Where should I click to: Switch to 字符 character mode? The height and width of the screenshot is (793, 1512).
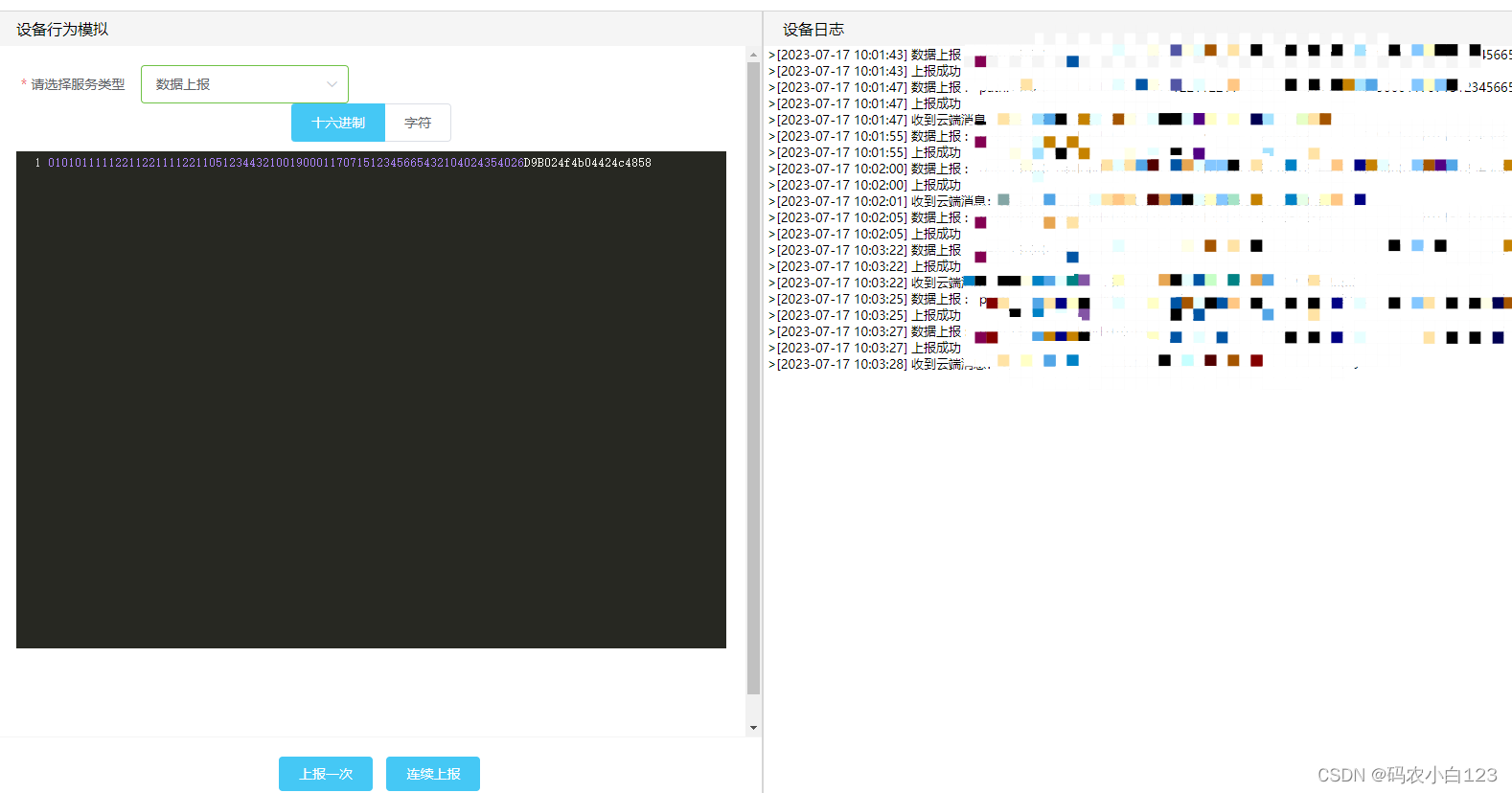418,123
